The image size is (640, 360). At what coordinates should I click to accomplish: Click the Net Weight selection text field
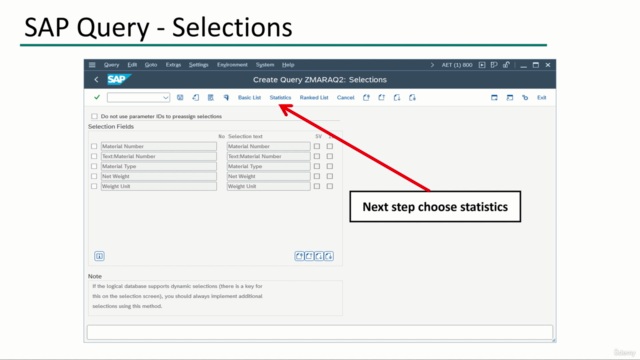pyautogui.click(x=269, y=176)
